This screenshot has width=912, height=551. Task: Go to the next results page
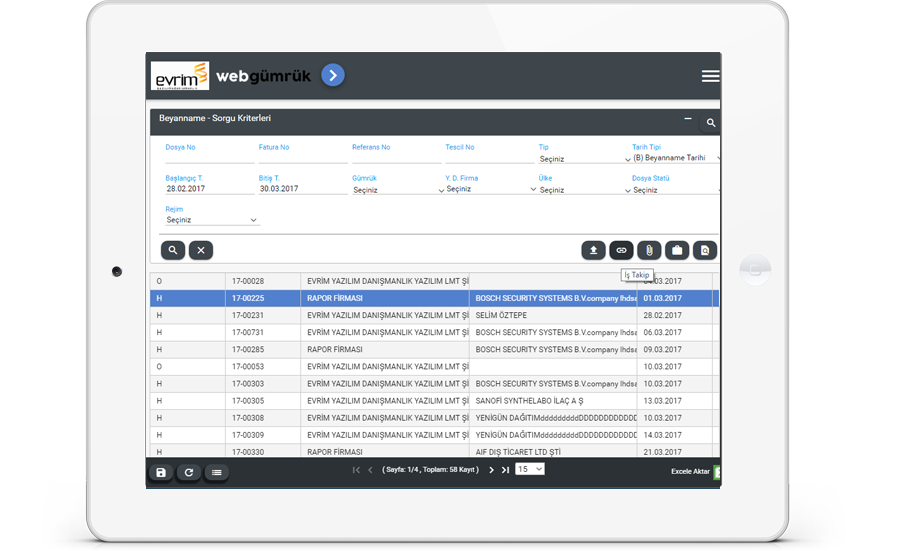(x=491, y=470)
